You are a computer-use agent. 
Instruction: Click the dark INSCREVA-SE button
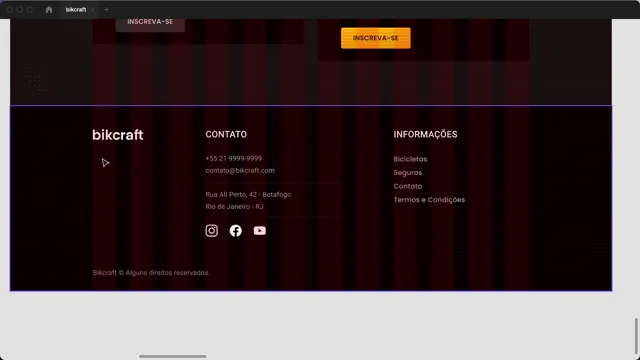[x=150, y=22]
